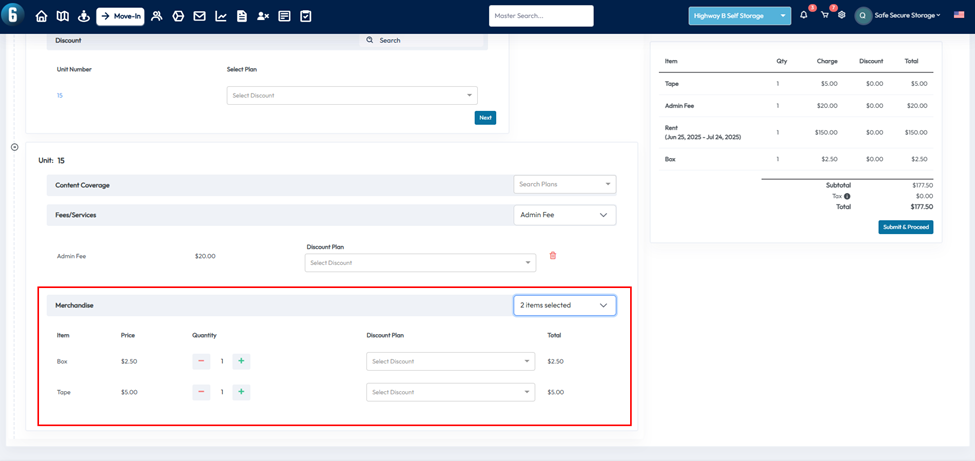Viewport: 975px width, 461px height.
Task: Open Safe Secure Storage account menu
Action: 899,16
